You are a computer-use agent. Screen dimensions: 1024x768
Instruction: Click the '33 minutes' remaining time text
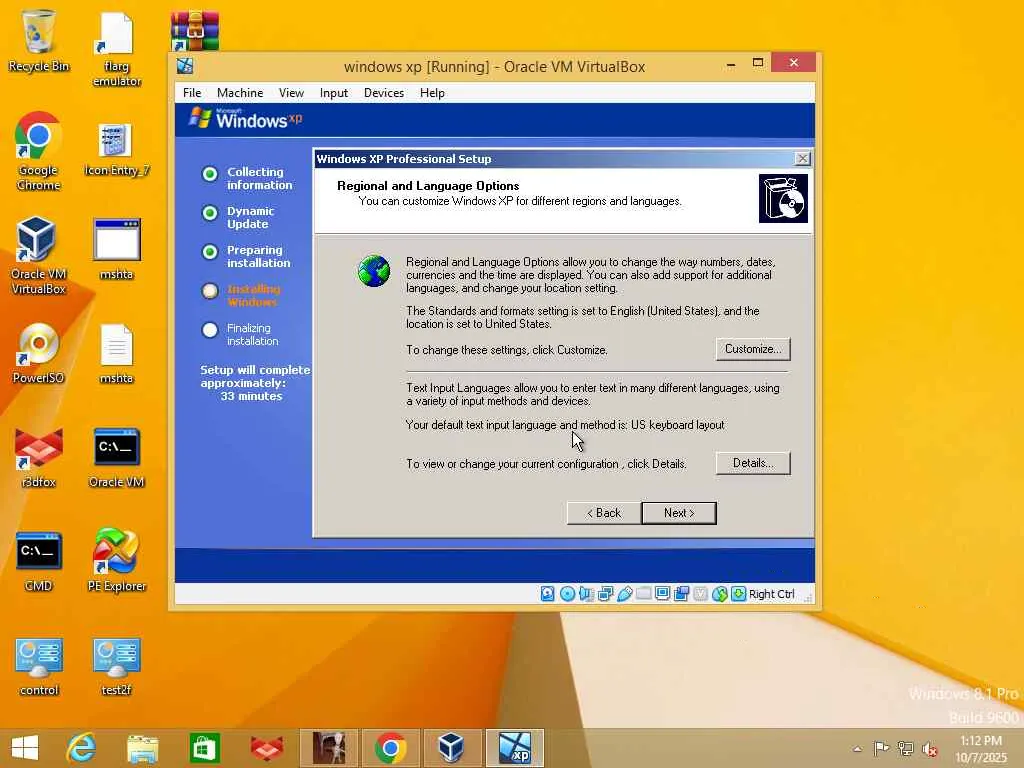point(251,396)
